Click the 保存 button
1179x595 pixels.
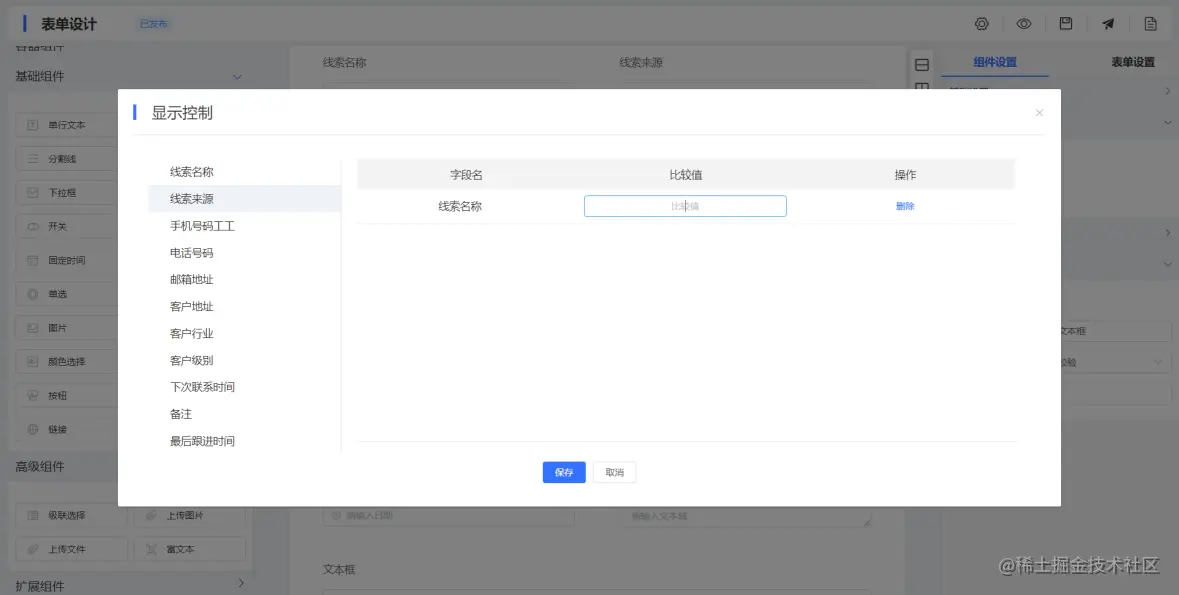pyautogui.click(x=564, y=472)
